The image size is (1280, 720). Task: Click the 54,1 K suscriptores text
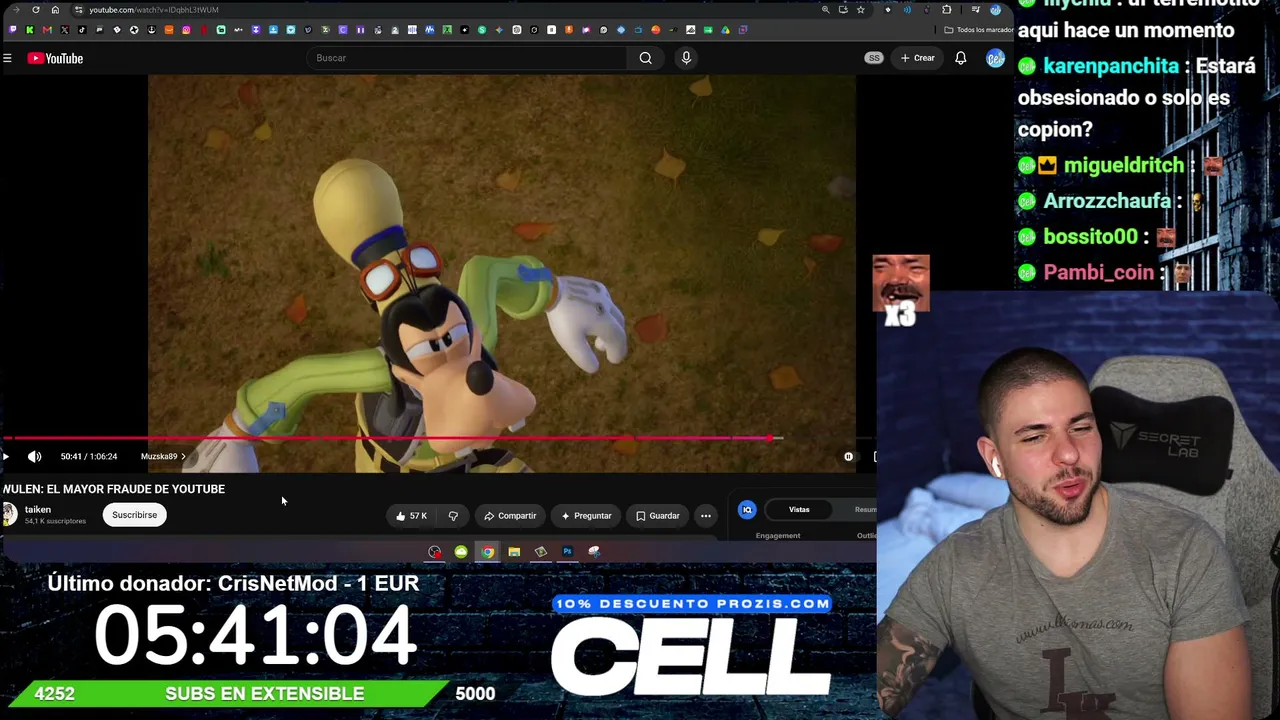(x=55, y=522)
